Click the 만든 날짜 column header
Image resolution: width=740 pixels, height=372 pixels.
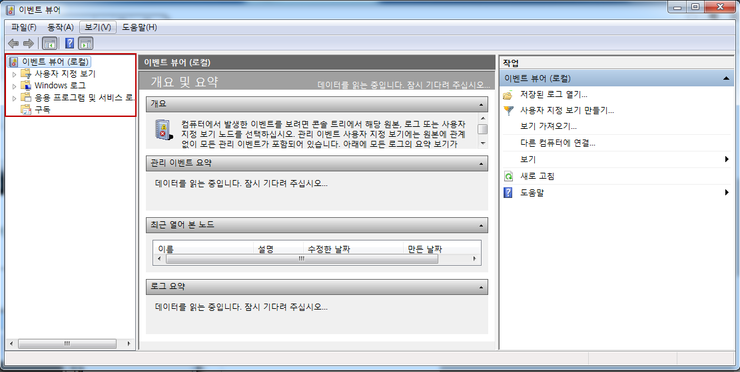[x=425, y=249]
